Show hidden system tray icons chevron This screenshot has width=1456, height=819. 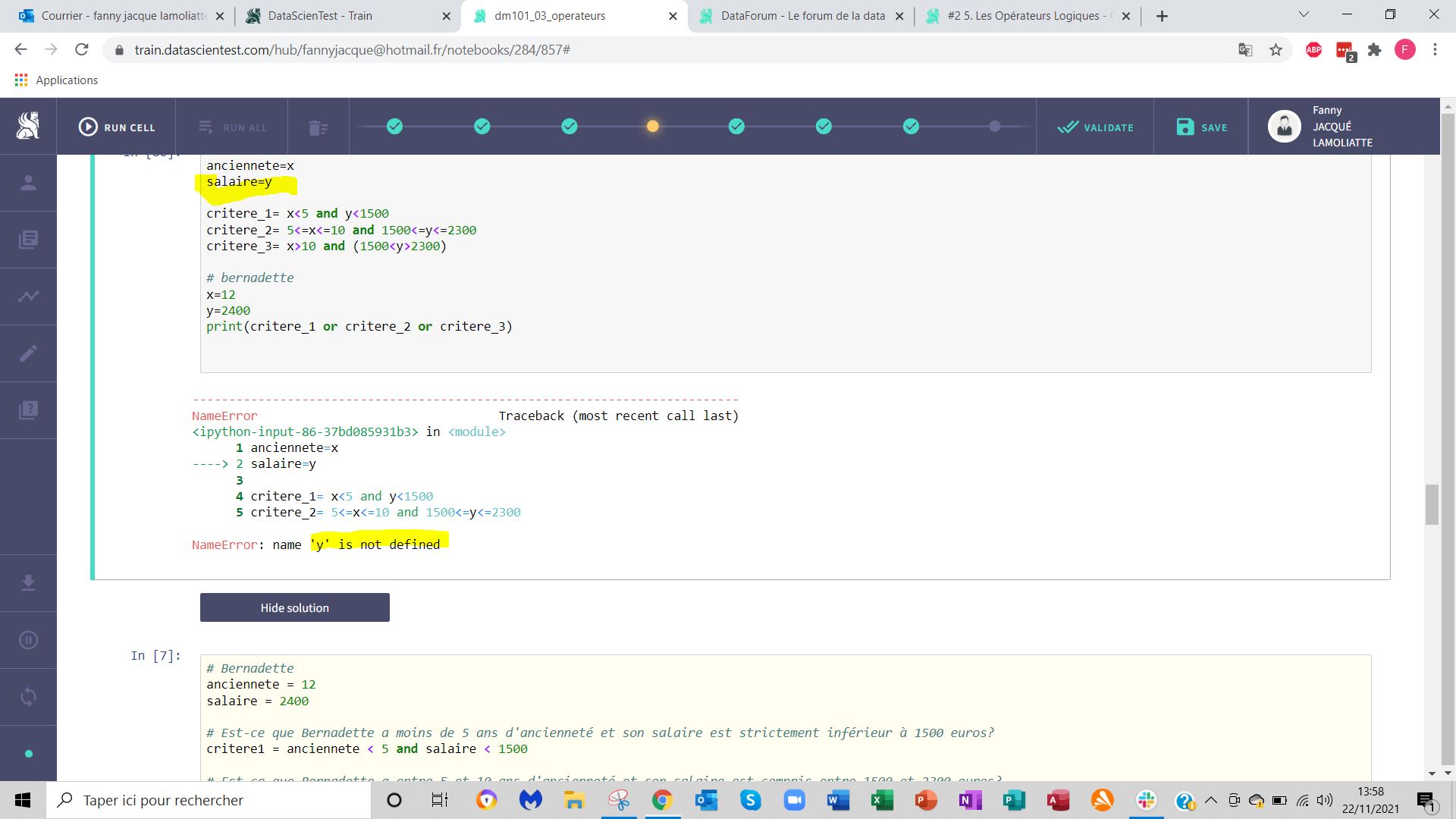(x=1211, y=800)
